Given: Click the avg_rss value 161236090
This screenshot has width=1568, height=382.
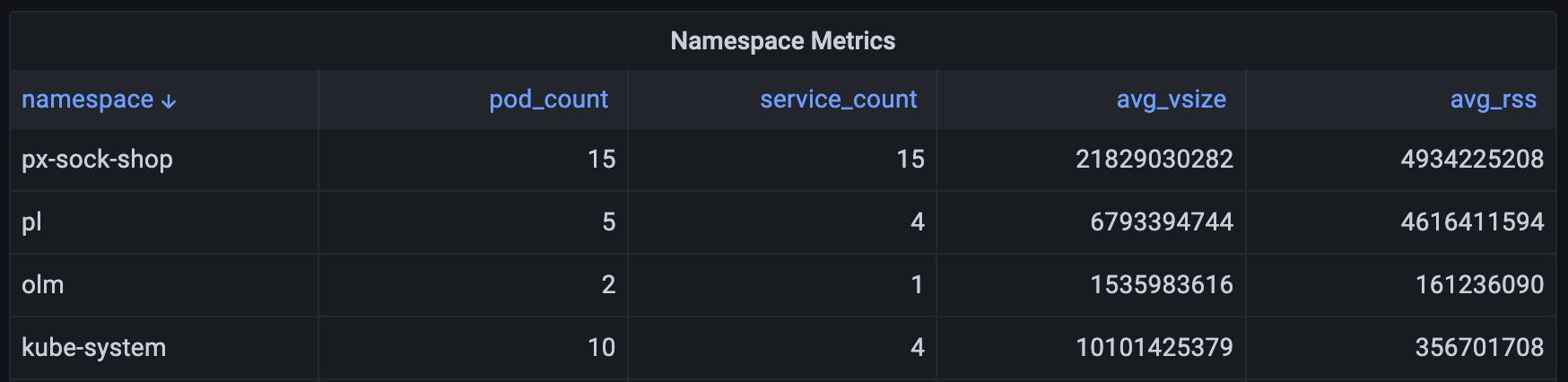Looking at the screenshot, I should pyautogui.click(x=1478, y=285).
